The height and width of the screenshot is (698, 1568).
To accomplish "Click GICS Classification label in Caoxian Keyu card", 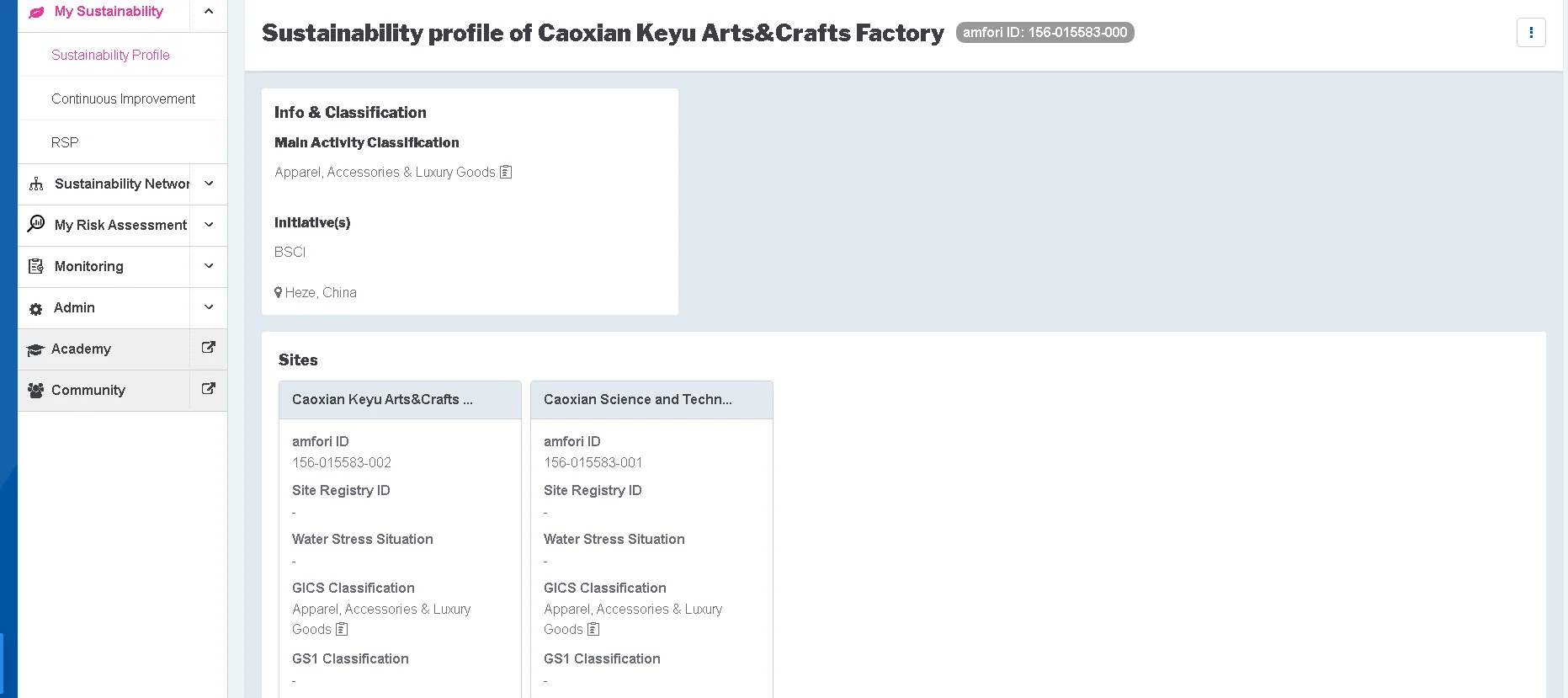I will [353, 588].
